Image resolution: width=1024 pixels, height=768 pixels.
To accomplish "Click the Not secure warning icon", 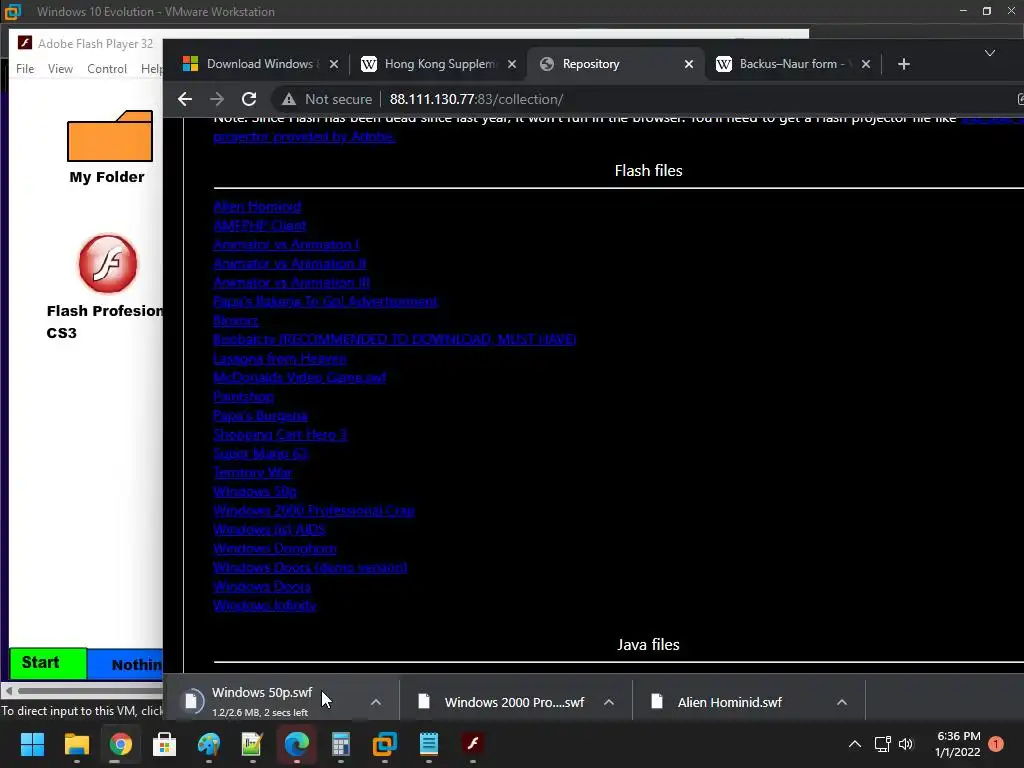I will pos(289,99).
